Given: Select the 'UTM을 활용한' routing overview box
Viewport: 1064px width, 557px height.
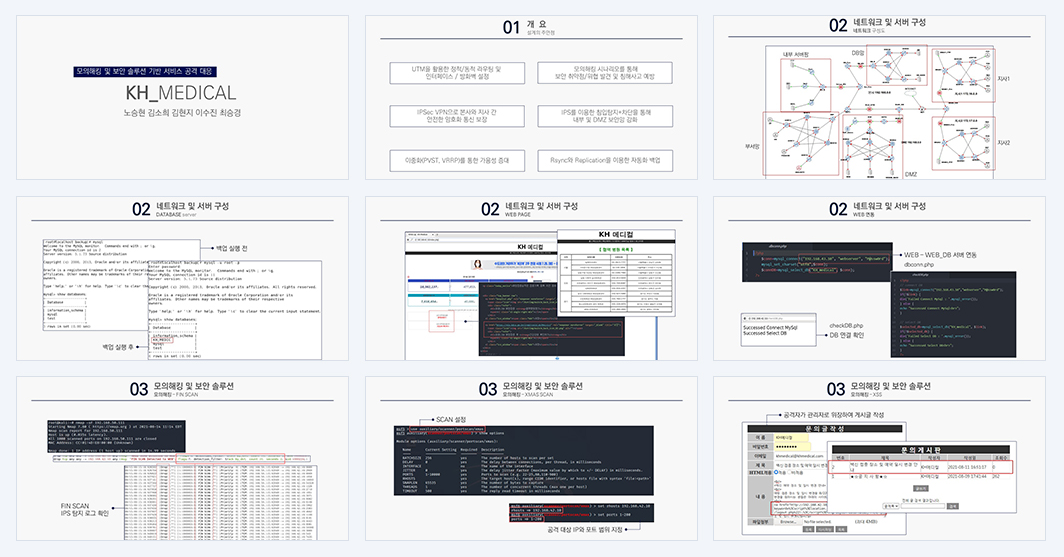Looking at the screenshot, I should tap(457, 73).
